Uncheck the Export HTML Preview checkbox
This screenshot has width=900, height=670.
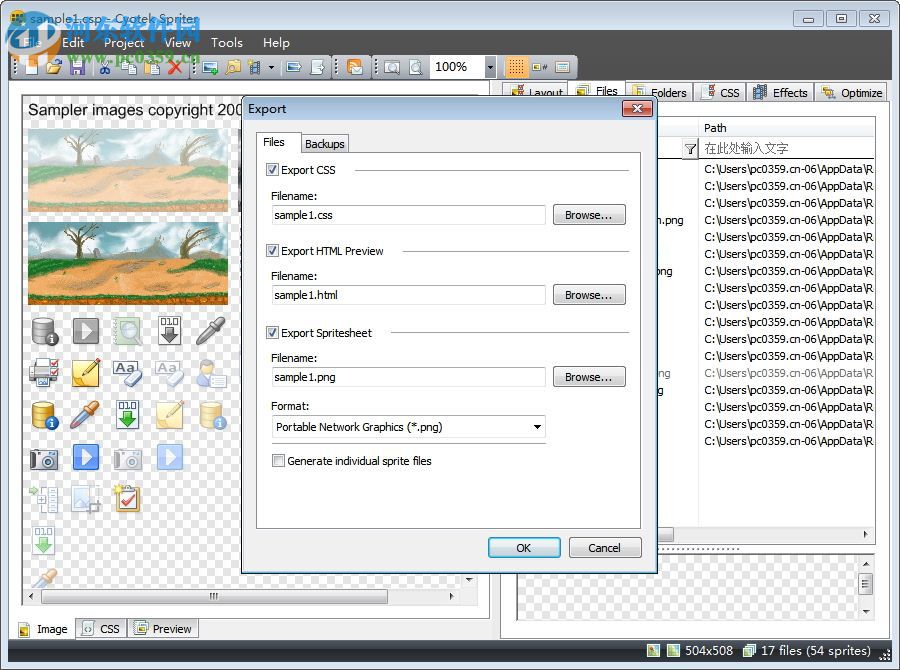point(273,251)
